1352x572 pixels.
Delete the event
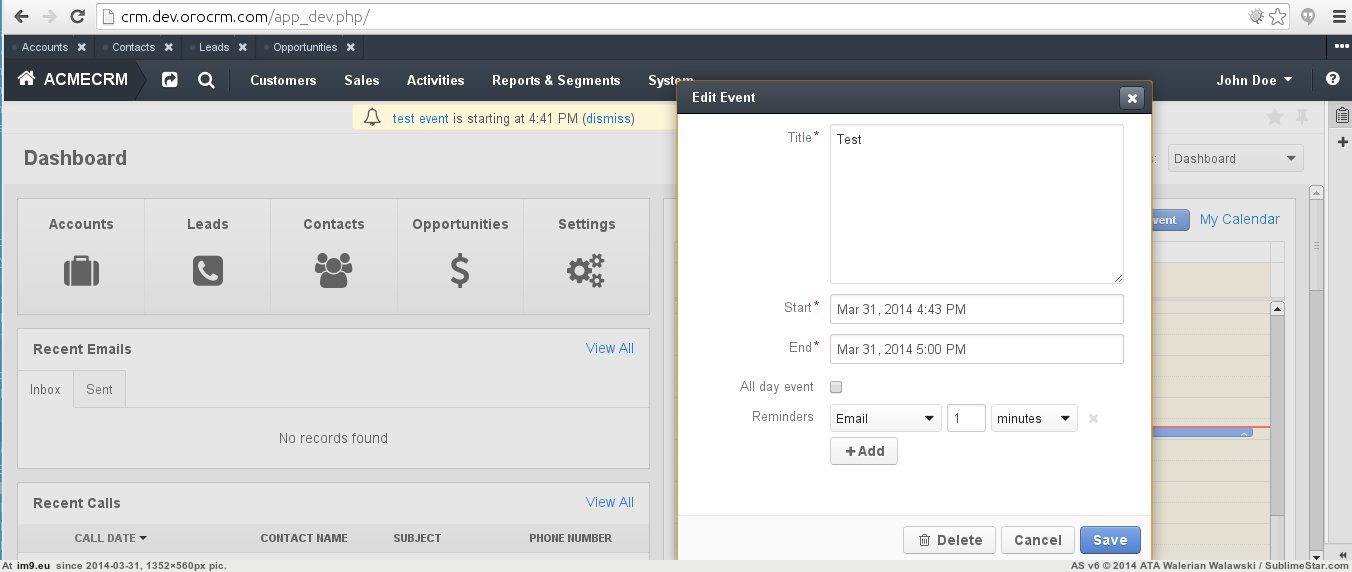pos(949,540)
